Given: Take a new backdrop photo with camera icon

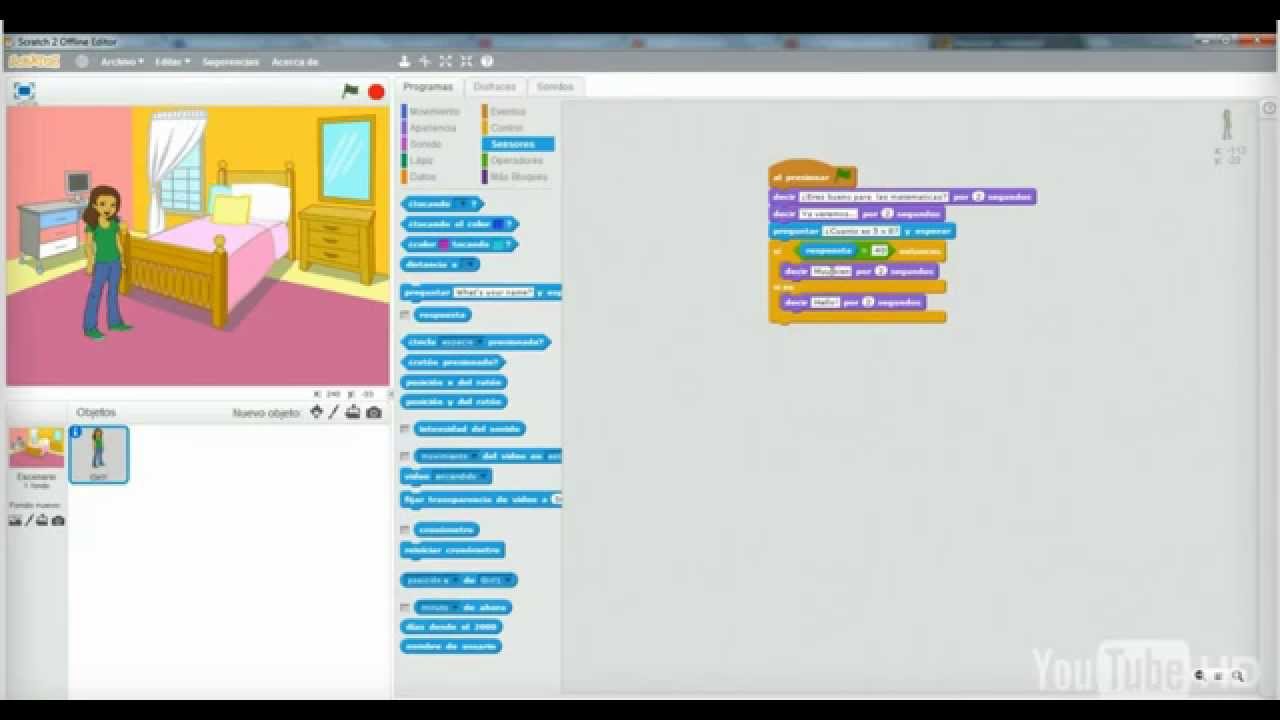Looking at the screenshot, I should 58,520.
